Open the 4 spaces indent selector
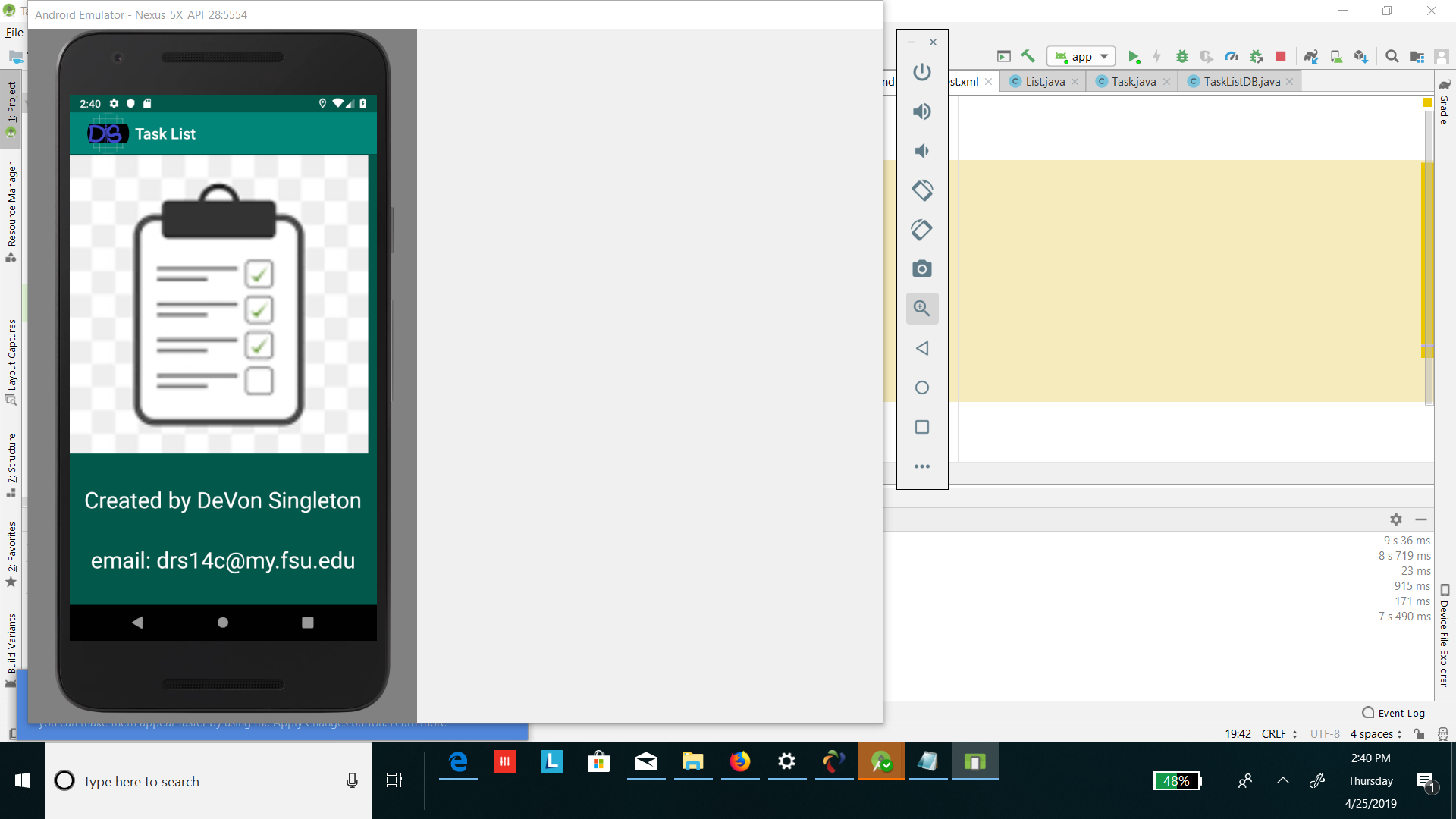The image size is (1456, 819). (1376, 734)
